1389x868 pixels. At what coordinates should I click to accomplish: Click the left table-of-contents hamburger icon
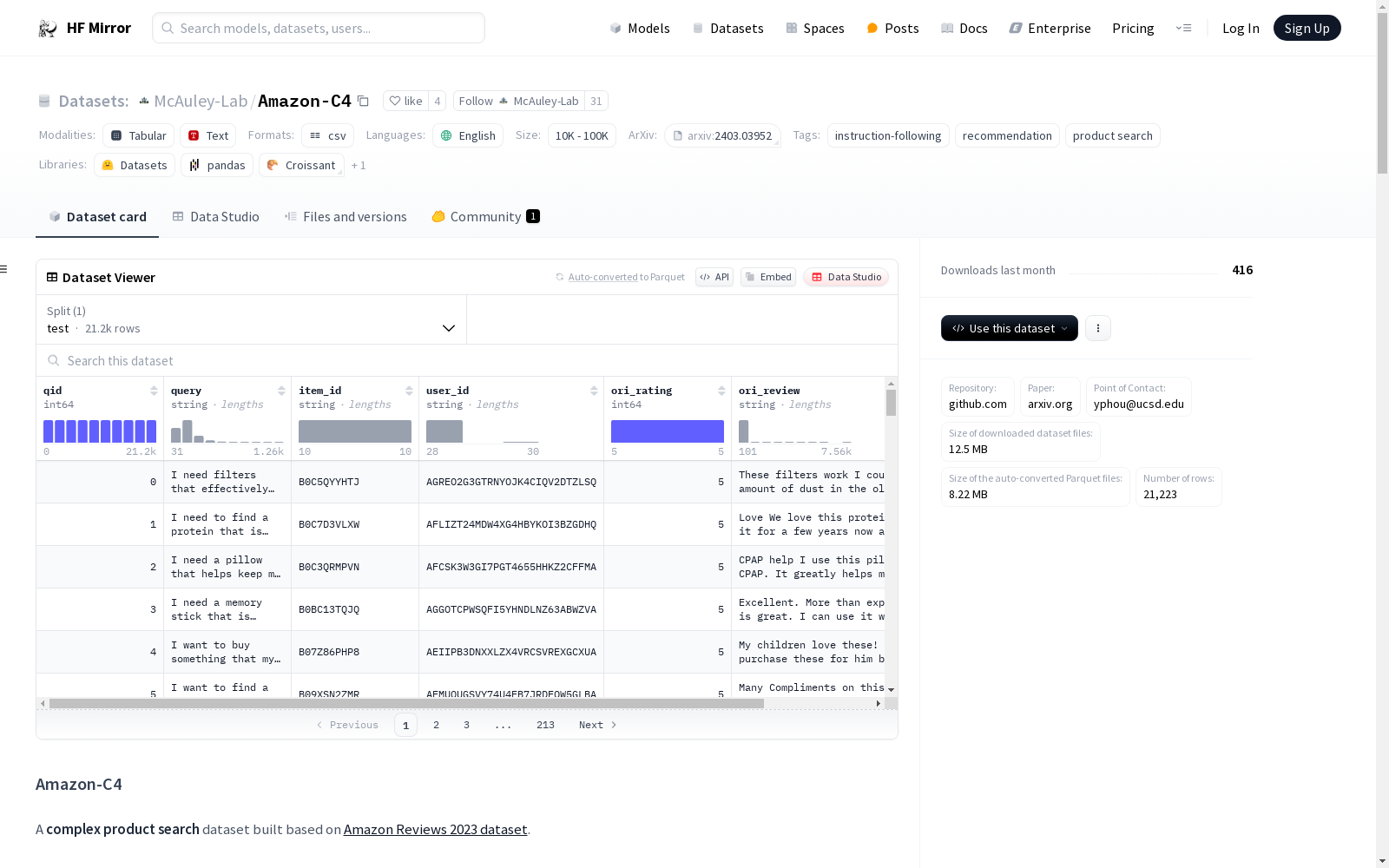coord(3,269)
